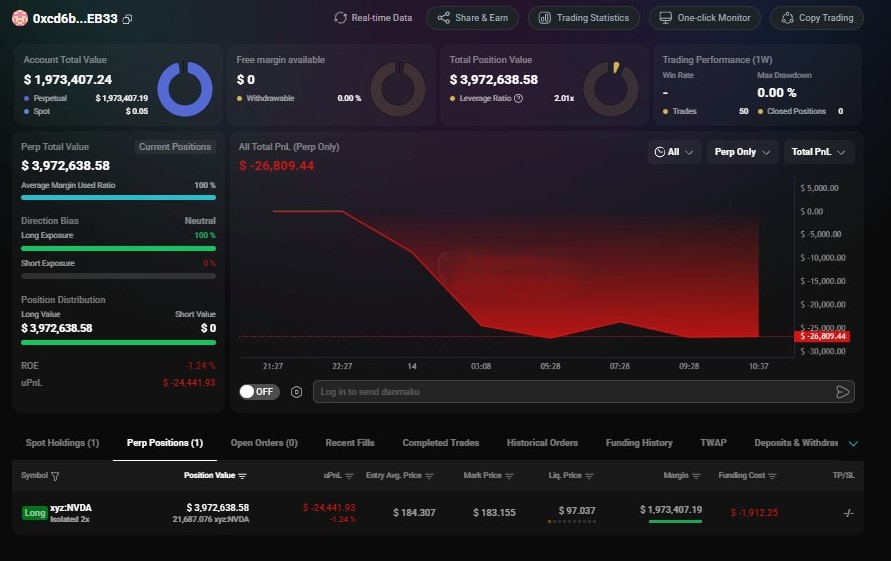Expand the Total PnL dropdown
Screen dimensions: 891x561
[x=818, y=152]
